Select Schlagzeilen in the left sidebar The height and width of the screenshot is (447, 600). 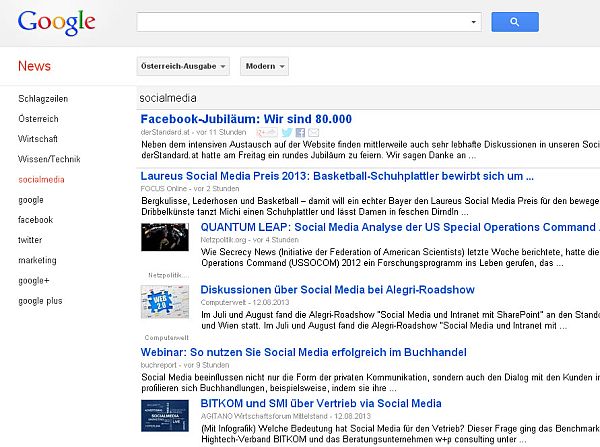pos(42,98)
